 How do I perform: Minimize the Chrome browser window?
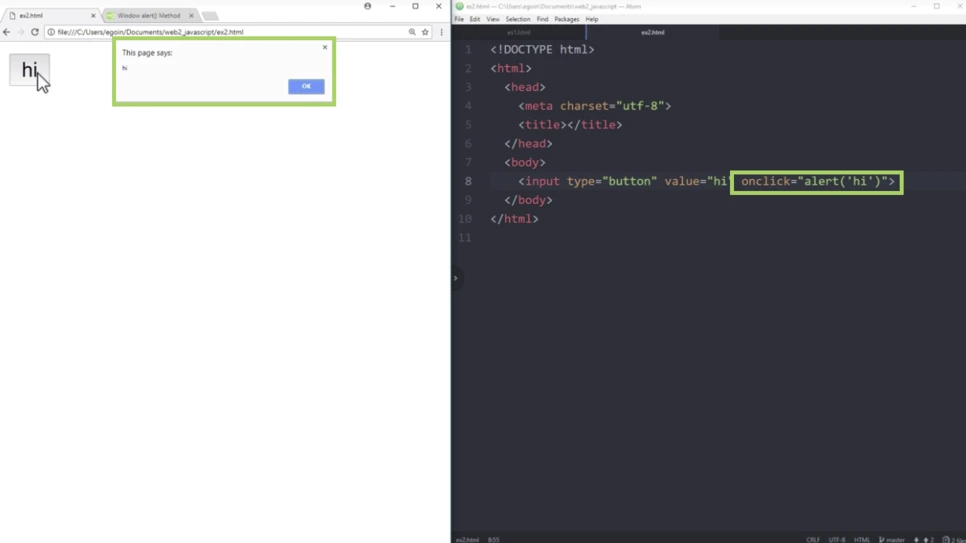click(392, 6)
